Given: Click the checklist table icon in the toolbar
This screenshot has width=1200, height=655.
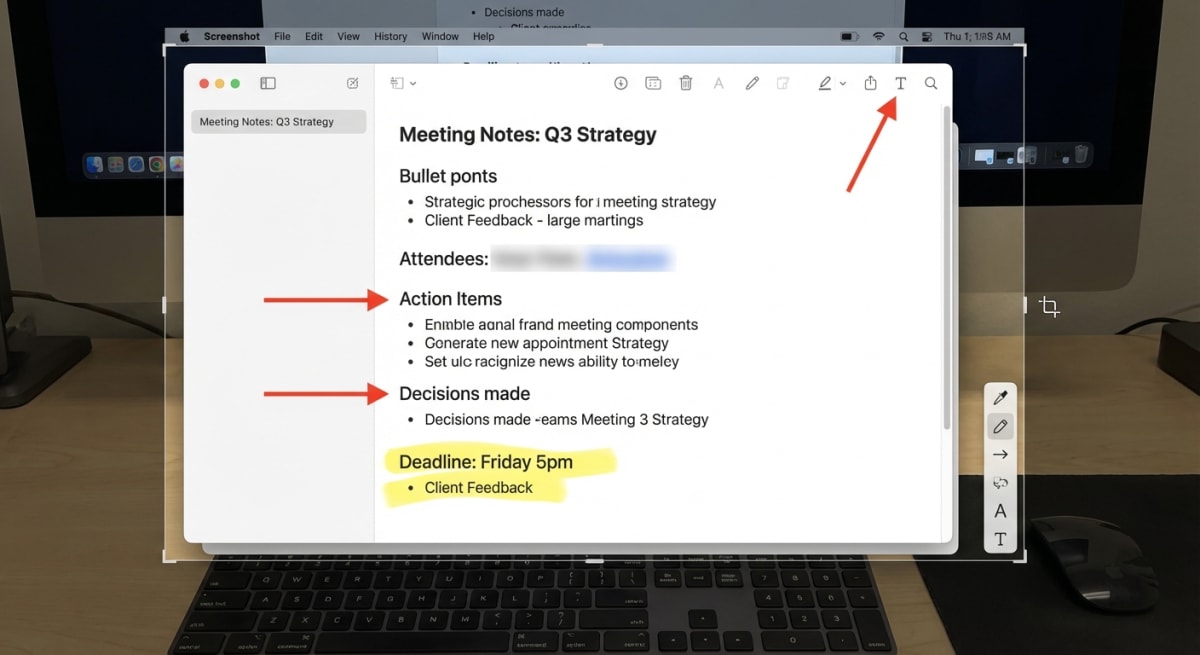Looking at the screenshot, I should click(653, 83).
